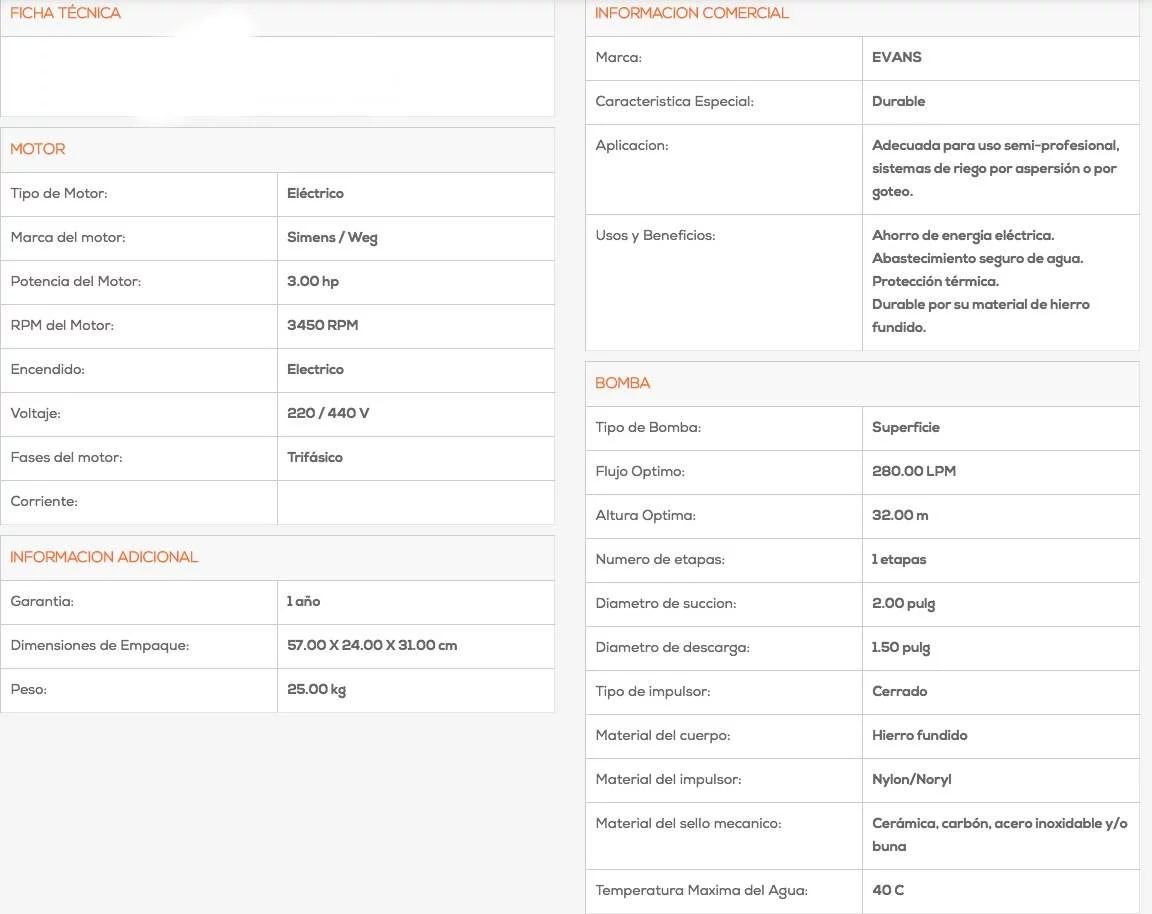Click the 32.00 m optimal height value
Viewport: 1152px width, 914px height.
900,515
